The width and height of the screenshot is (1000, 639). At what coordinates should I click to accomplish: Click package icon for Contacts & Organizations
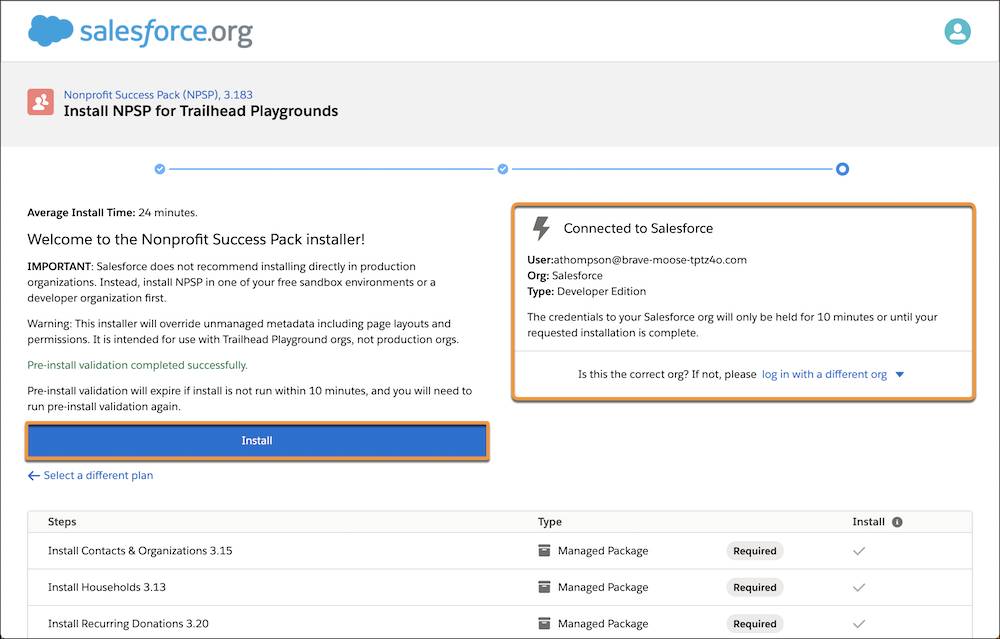point(544,550)
